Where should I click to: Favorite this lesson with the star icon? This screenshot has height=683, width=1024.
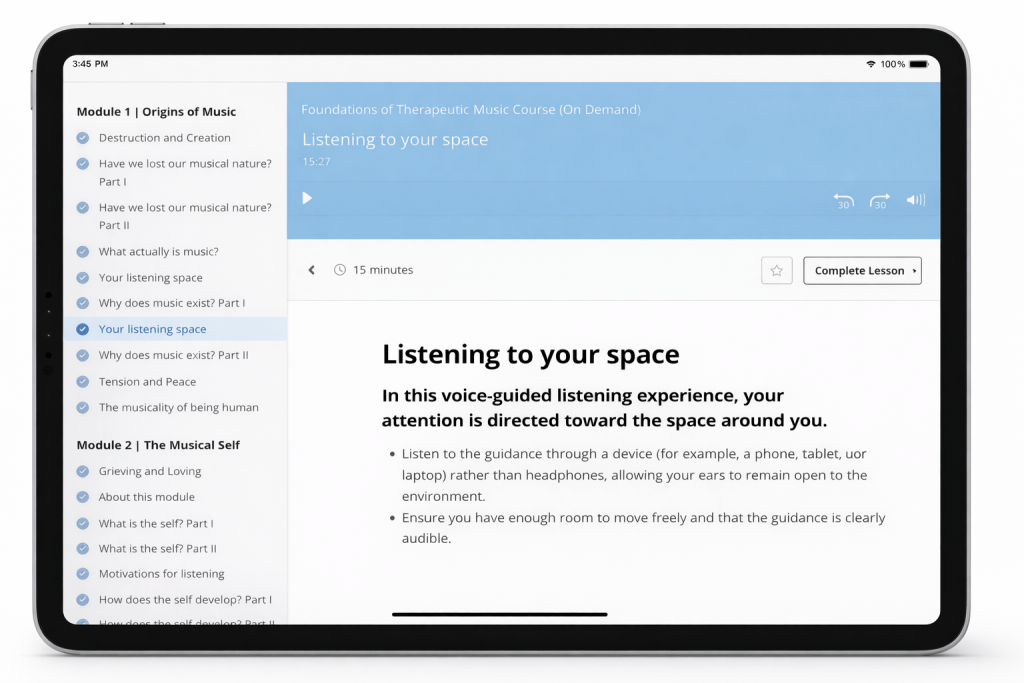click(776, 271)
